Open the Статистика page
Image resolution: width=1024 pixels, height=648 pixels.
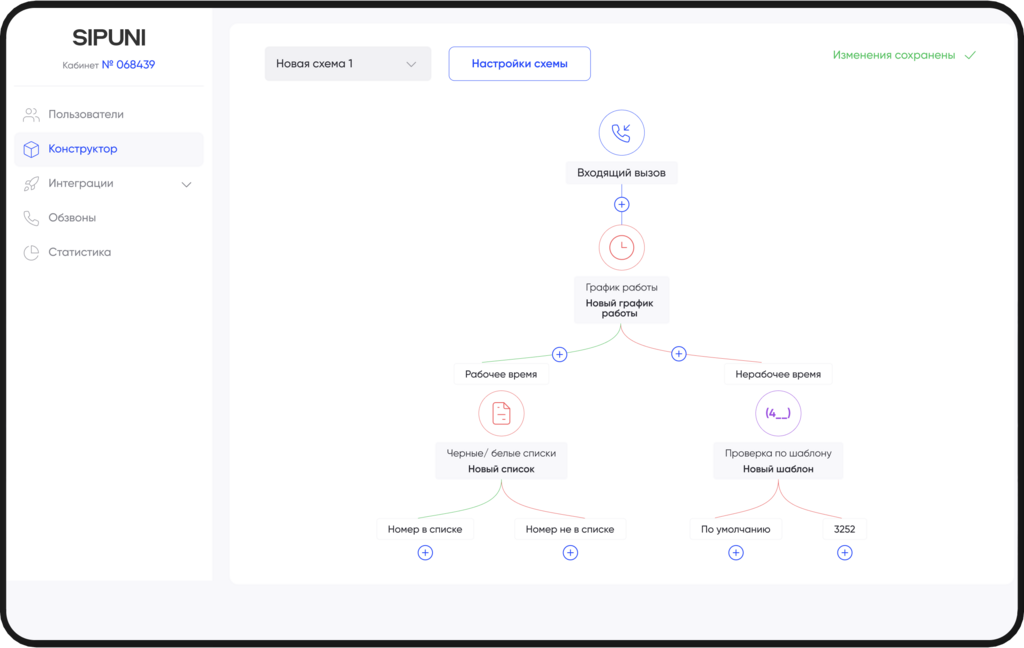(x=79, y=253)
